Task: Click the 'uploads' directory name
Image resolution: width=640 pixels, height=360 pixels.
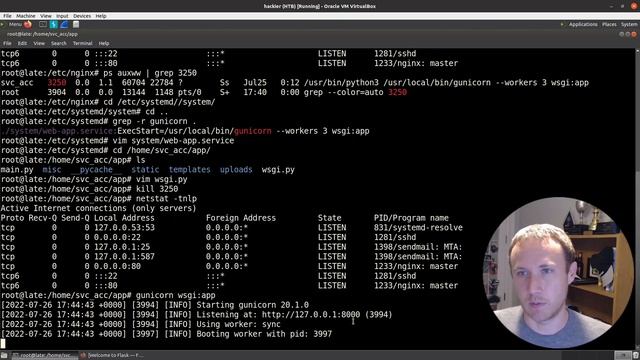Action: point(236,170)
